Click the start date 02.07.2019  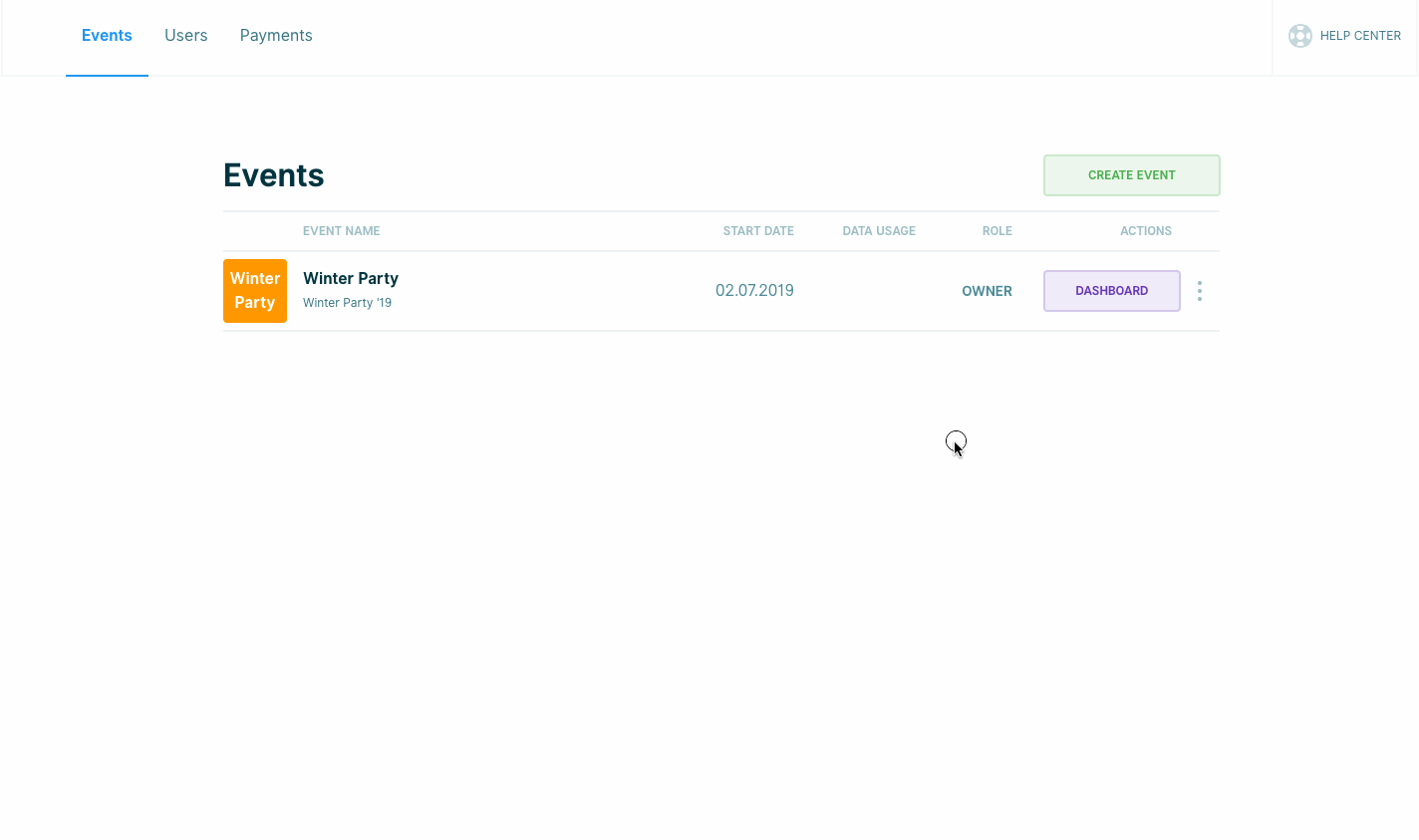click(754, 291)
